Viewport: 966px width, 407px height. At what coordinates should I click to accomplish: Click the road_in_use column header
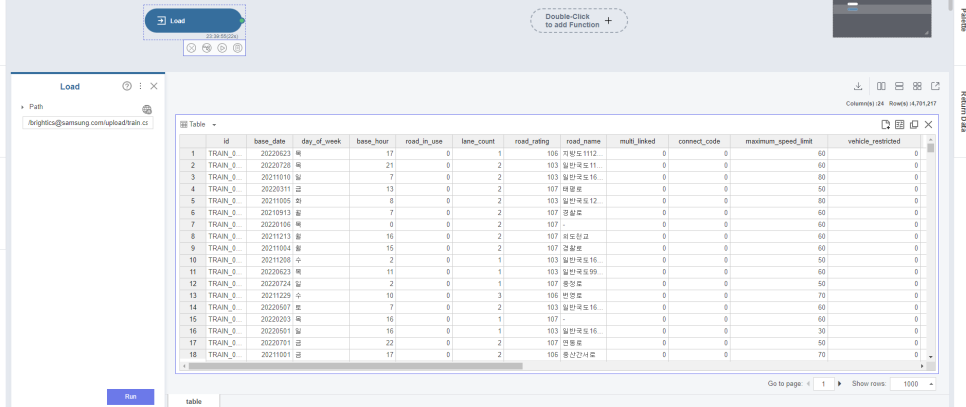(x=424, y=142)
